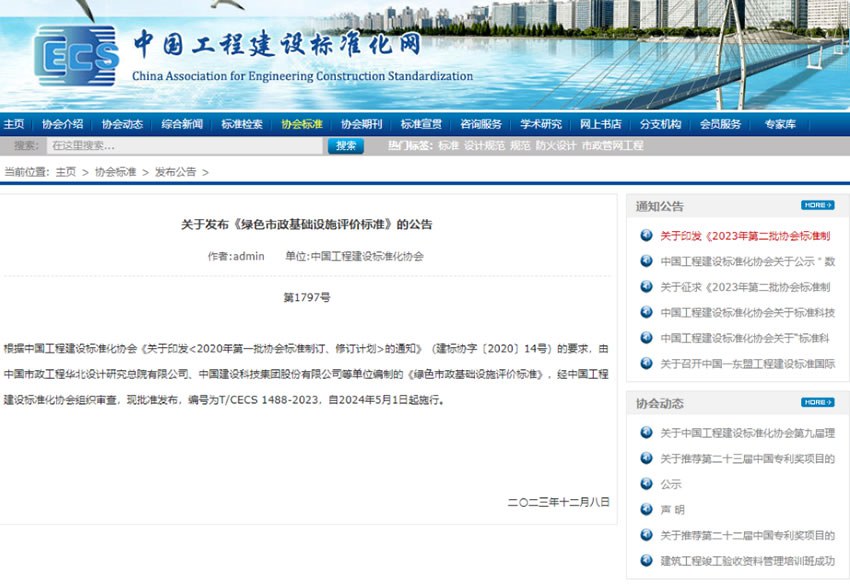Open the 主页 navigation menu item
Viewport: 850px width, 585px height.
point(14,124)
